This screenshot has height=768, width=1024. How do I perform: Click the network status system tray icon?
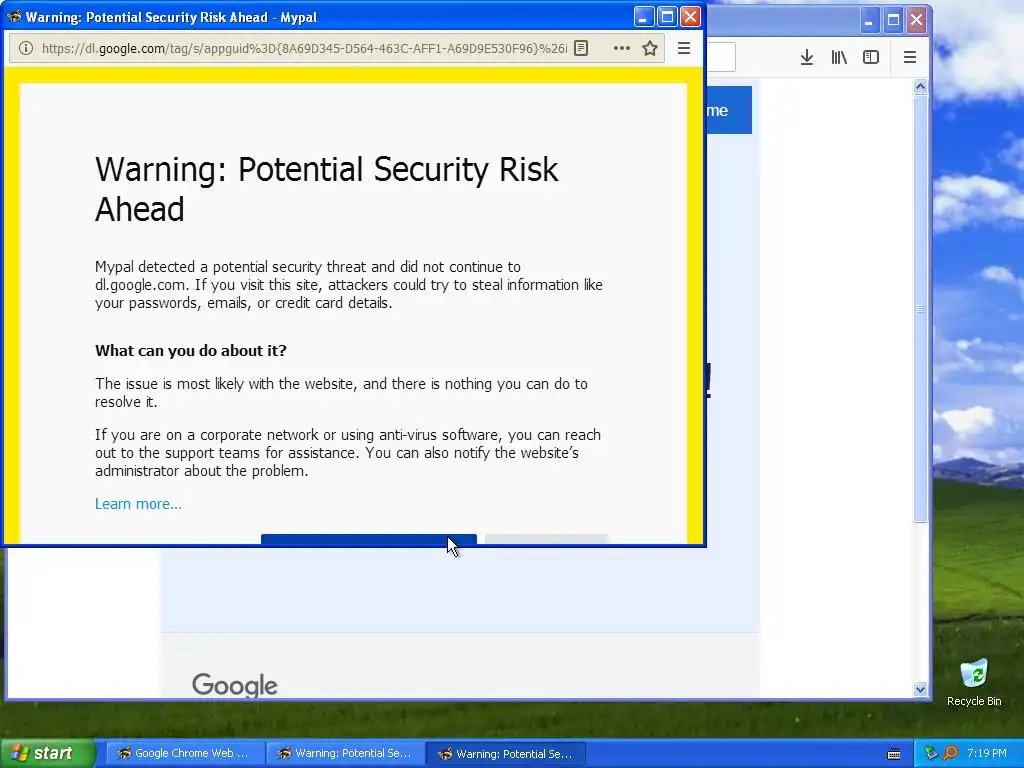tap(931, 753)
